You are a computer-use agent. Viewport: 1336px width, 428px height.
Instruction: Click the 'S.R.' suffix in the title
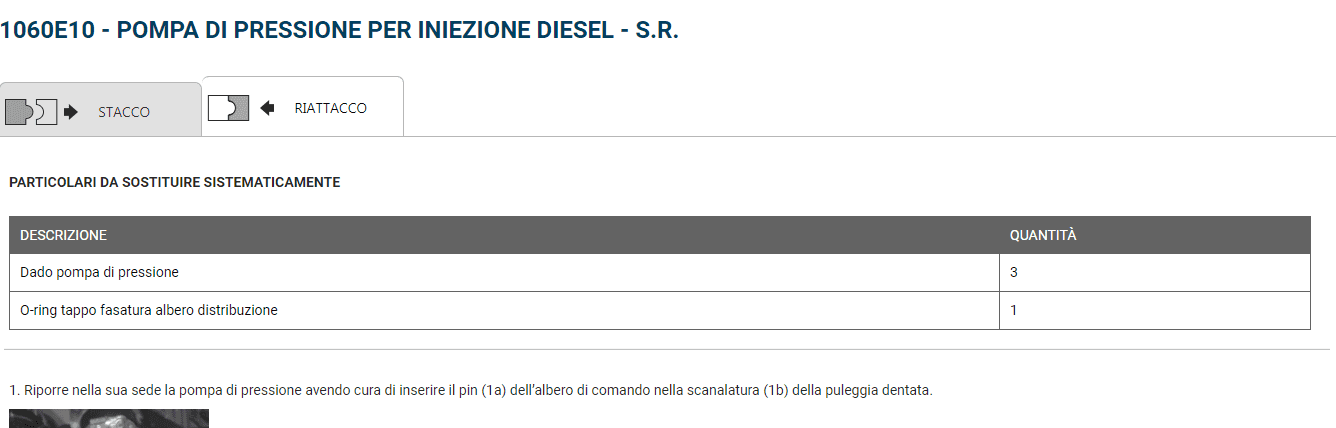[657, 30]
